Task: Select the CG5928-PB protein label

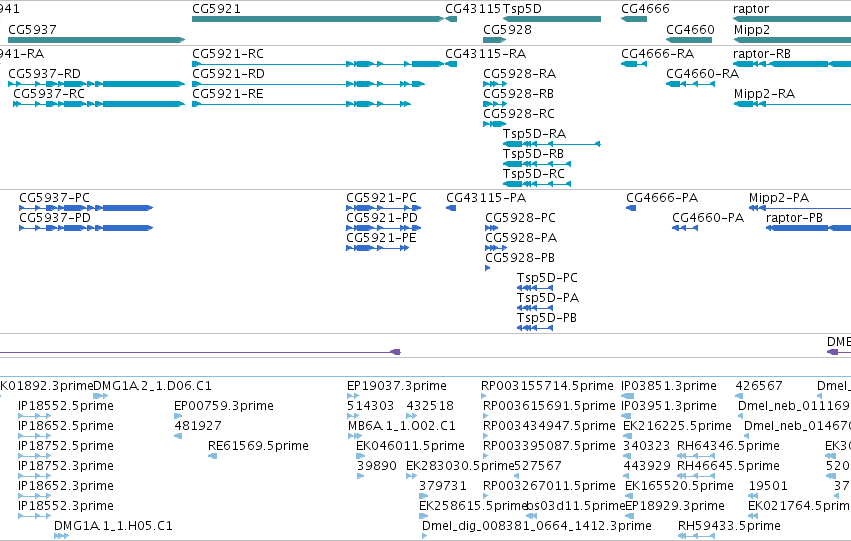Action: pyautogui.click(x=520, y=258)
